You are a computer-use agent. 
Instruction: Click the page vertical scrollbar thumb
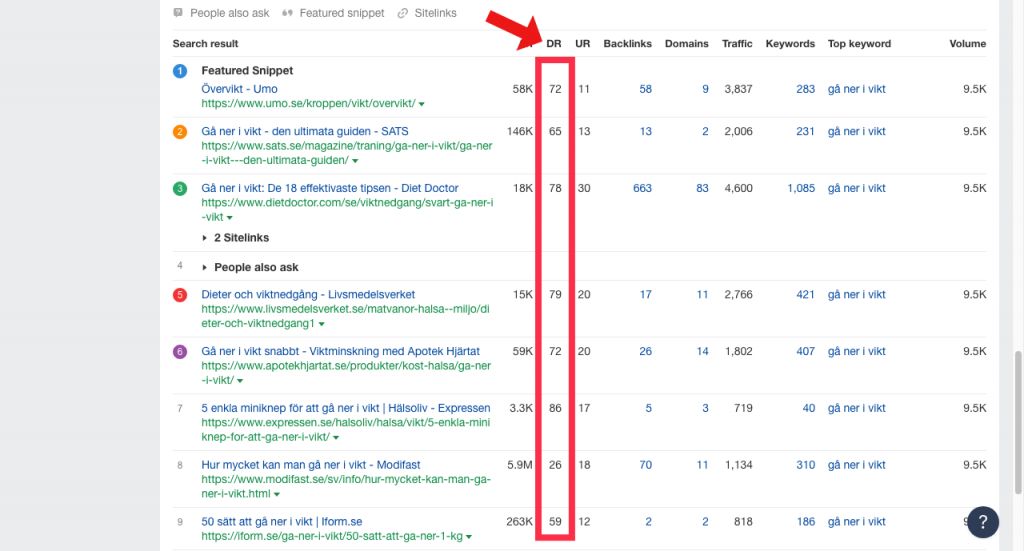tap(1018, 422)
